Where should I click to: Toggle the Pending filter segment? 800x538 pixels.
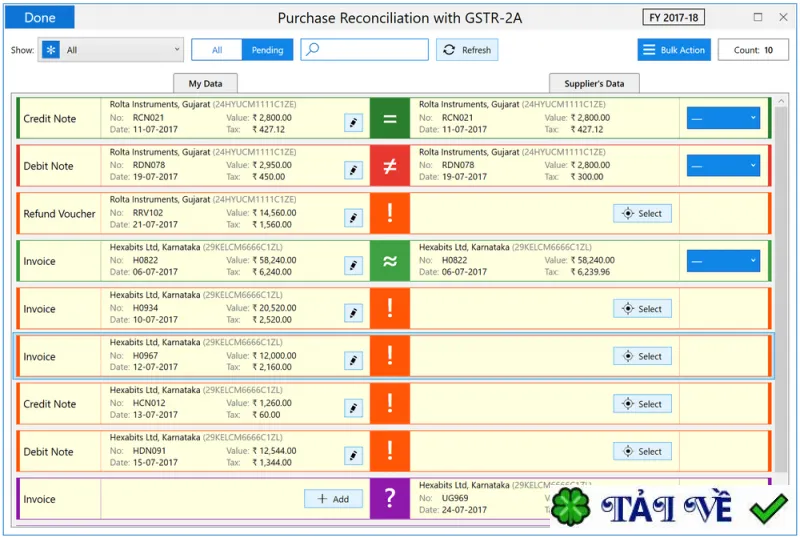pos(267,50)
